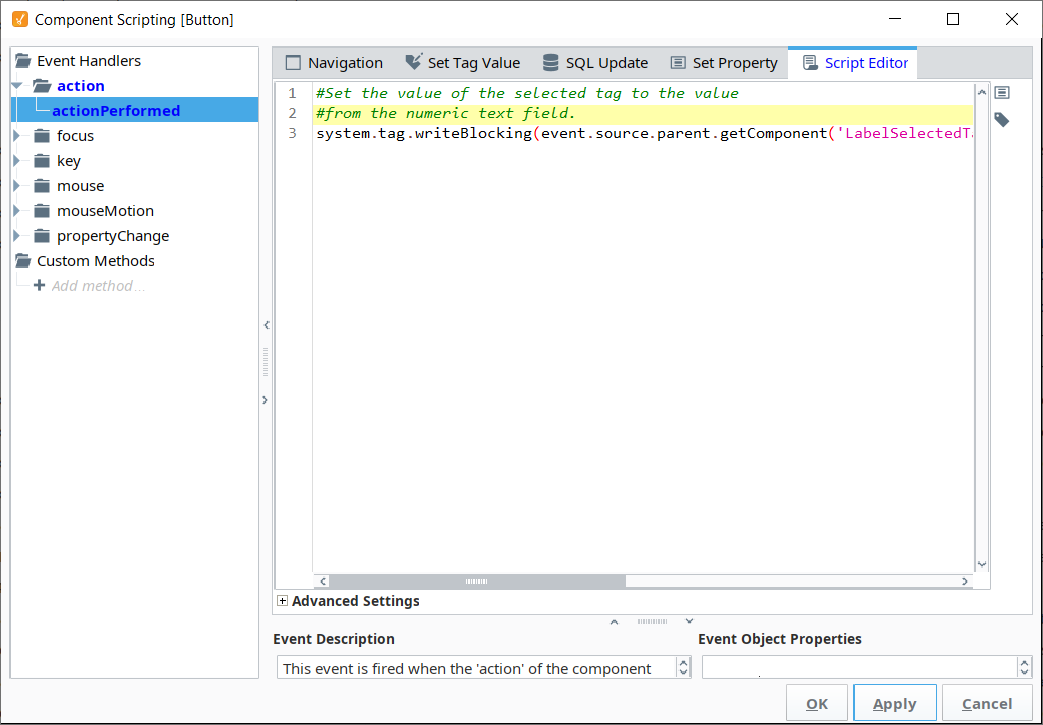Switch to the SQL Update tab
The height and width of the screenshot is (725, 1043).
point(595,63)
